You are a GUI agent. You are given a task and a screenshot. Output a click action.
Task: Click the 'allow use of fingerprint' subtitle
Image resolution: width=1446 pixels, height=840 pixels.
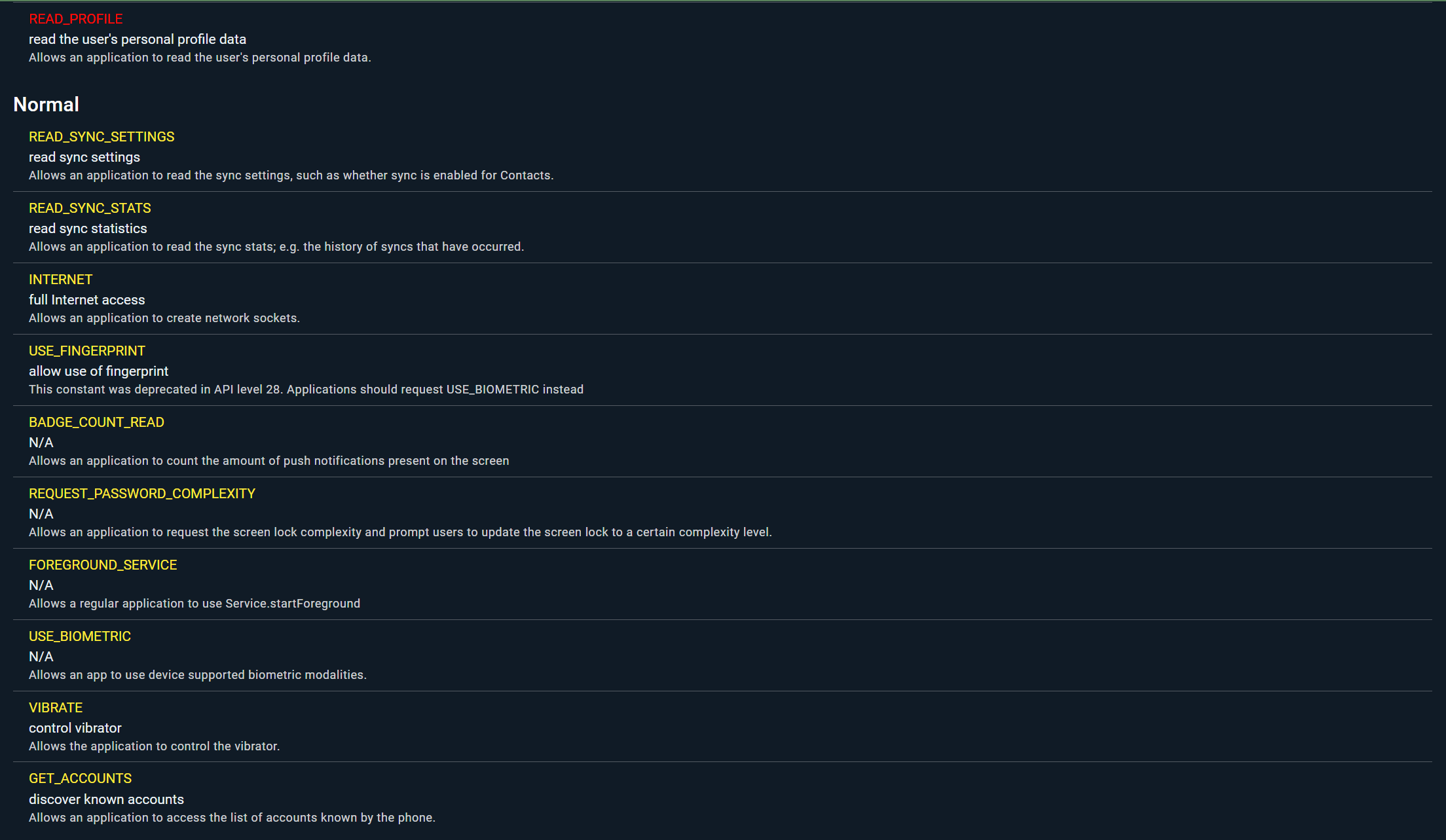[98, 371]
